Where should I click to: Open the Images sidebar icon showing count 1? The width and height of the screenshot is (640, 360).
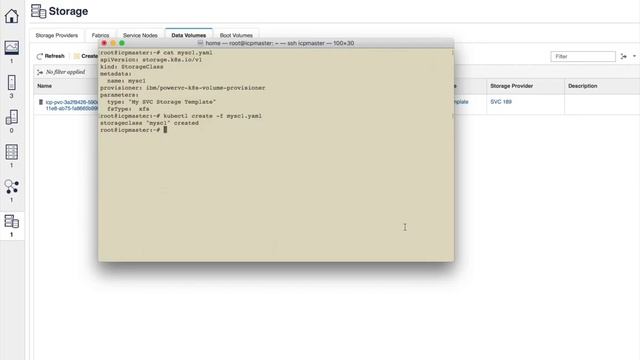(x=11, y=48)
